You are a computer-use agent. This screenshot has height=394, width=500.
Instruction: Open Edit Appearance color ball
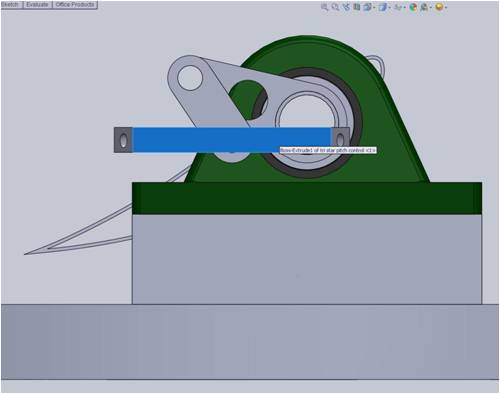413,7
